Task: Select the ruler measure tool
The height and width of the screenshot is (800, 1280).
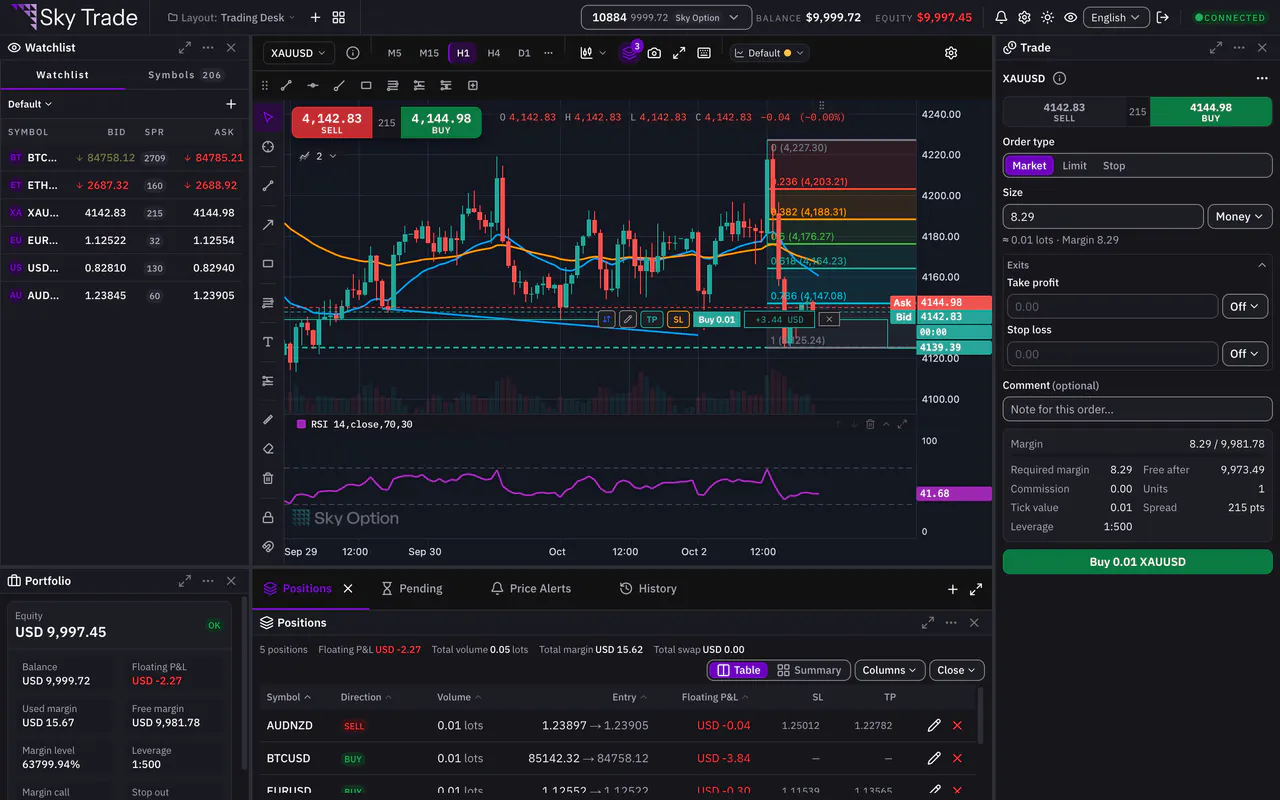Action: pos(268,420)
